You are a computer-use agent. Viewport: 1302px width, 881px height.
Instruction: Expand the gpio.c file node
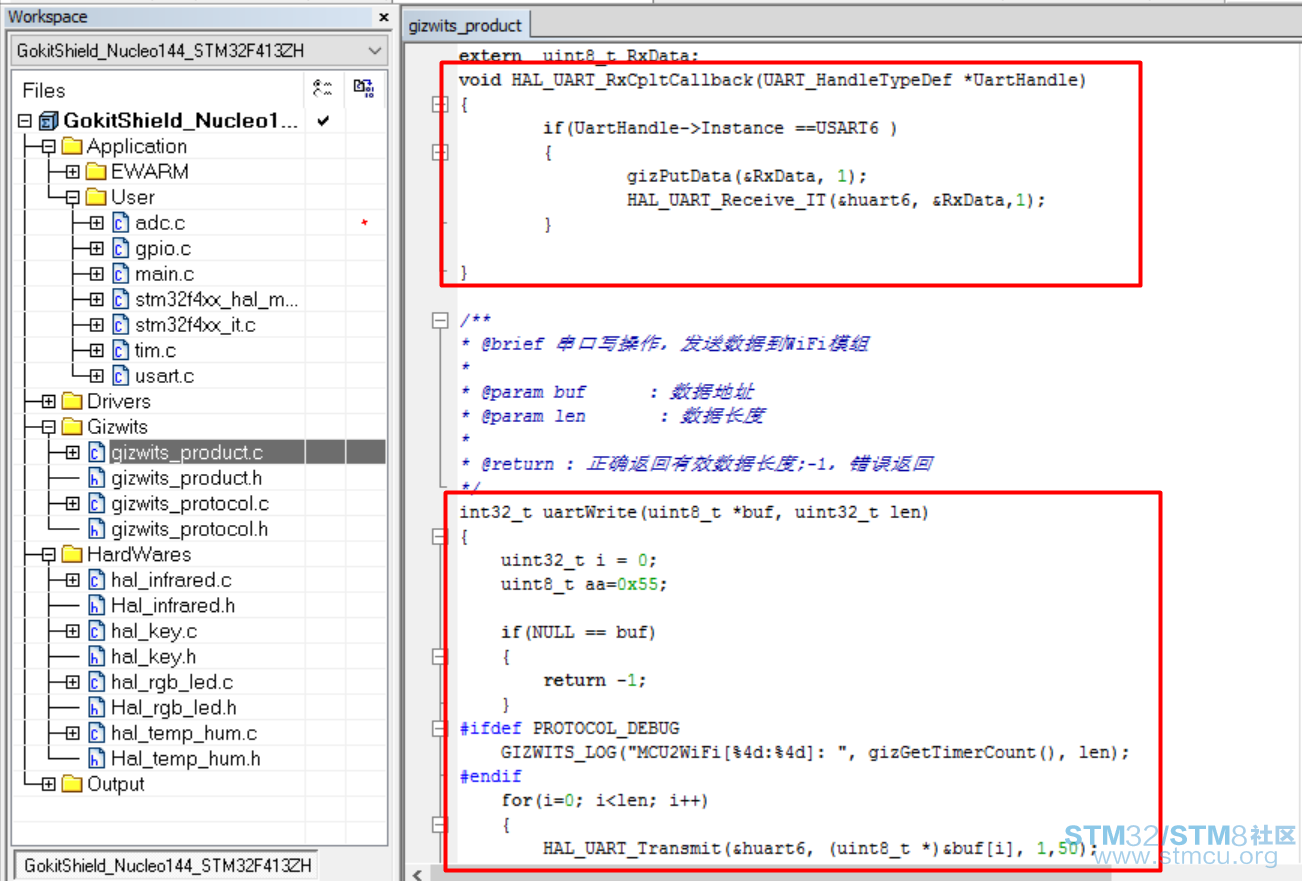coord(96,249)
